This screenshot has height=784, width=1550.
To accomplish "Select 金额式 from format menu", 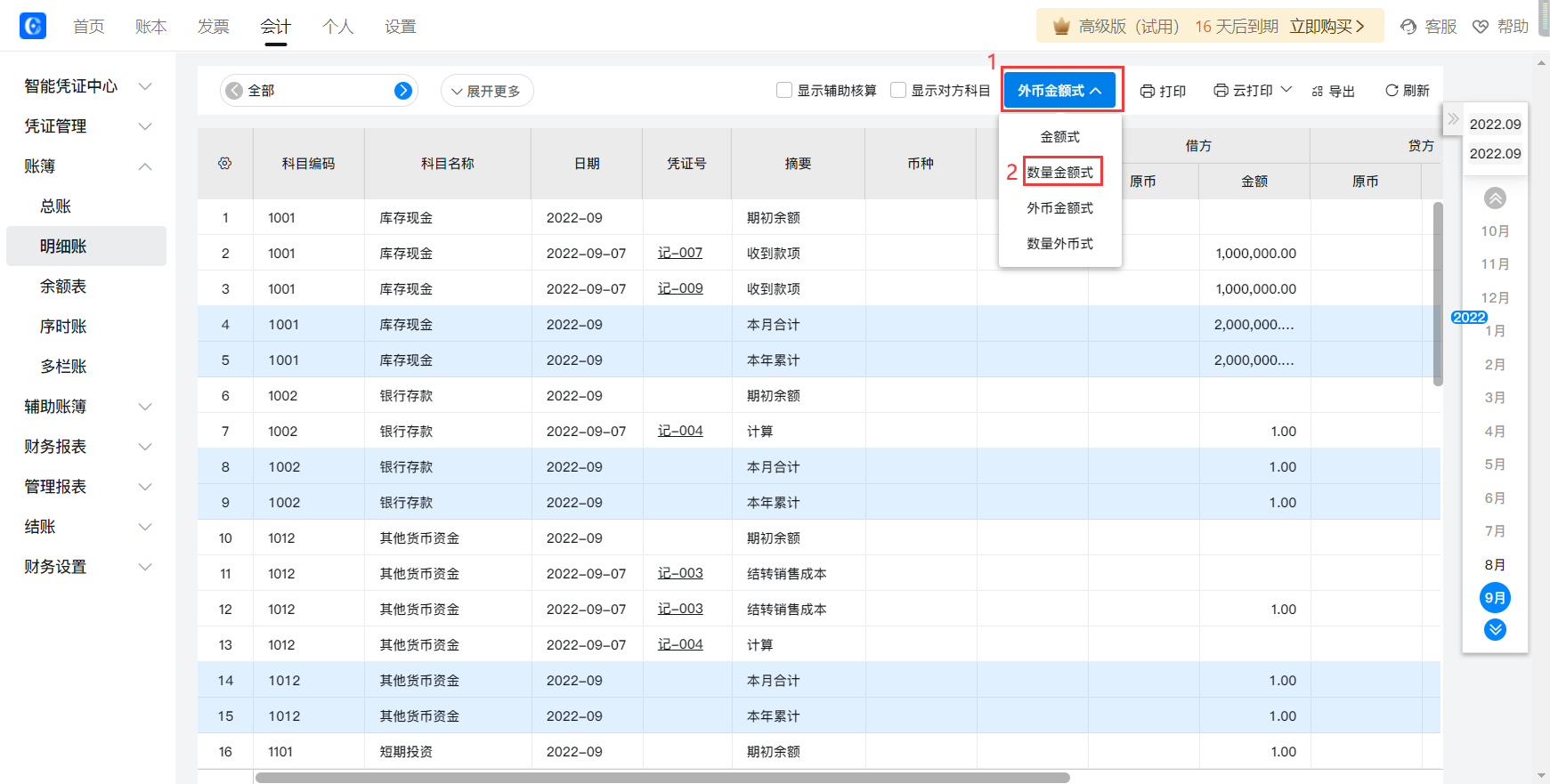I will point(1060,137).
